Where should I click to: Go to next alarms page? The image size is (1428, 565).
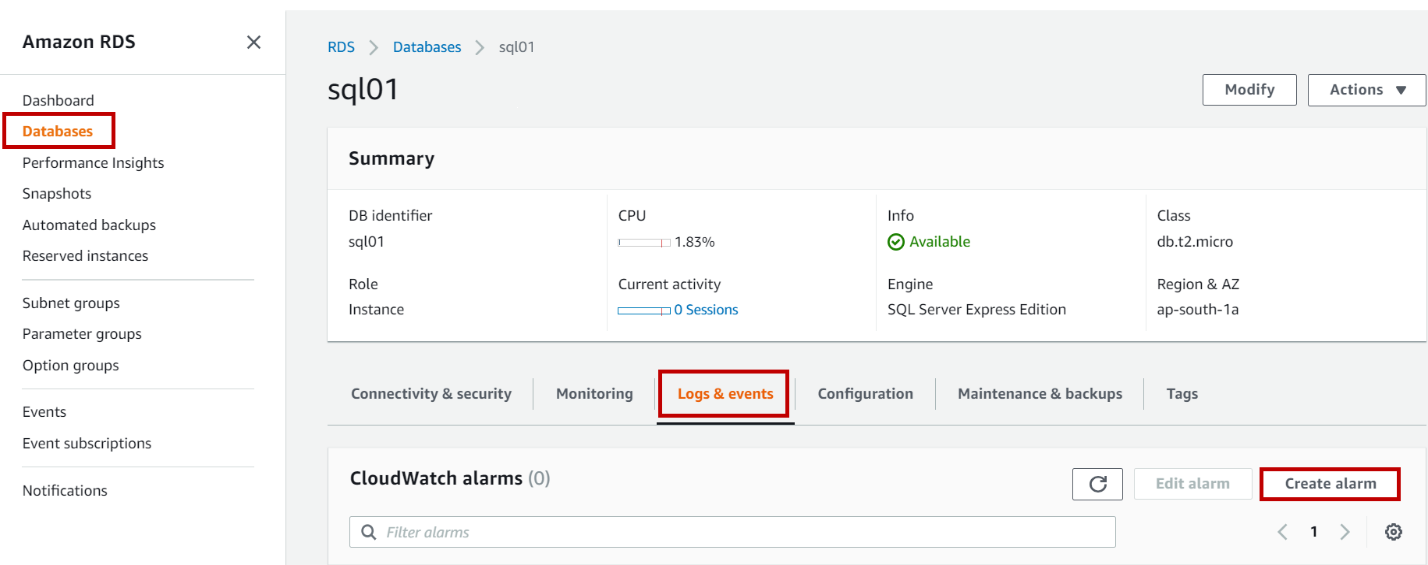[x=1345, y=532]
